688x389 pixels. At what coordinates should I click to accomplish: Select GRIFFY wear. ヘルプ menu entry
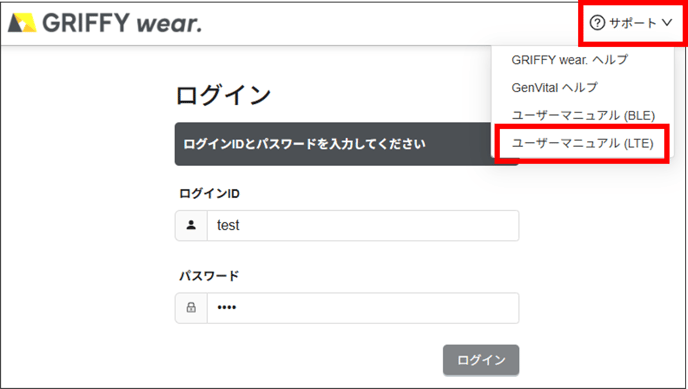(570, 60)
